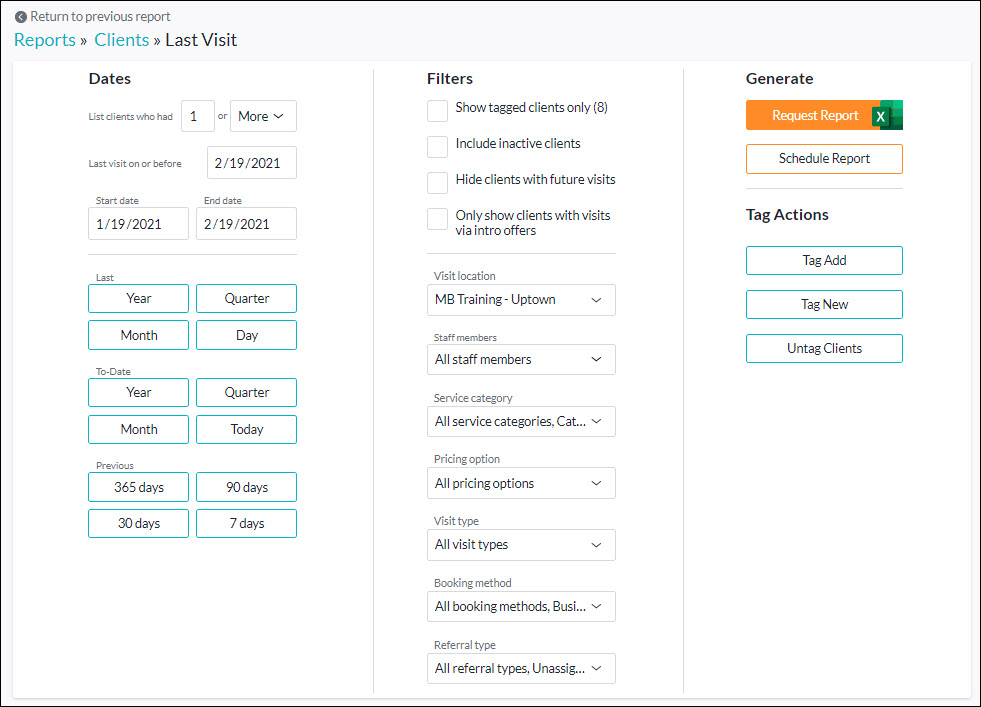Enable Hide clients with future visits

click(437, 182)
